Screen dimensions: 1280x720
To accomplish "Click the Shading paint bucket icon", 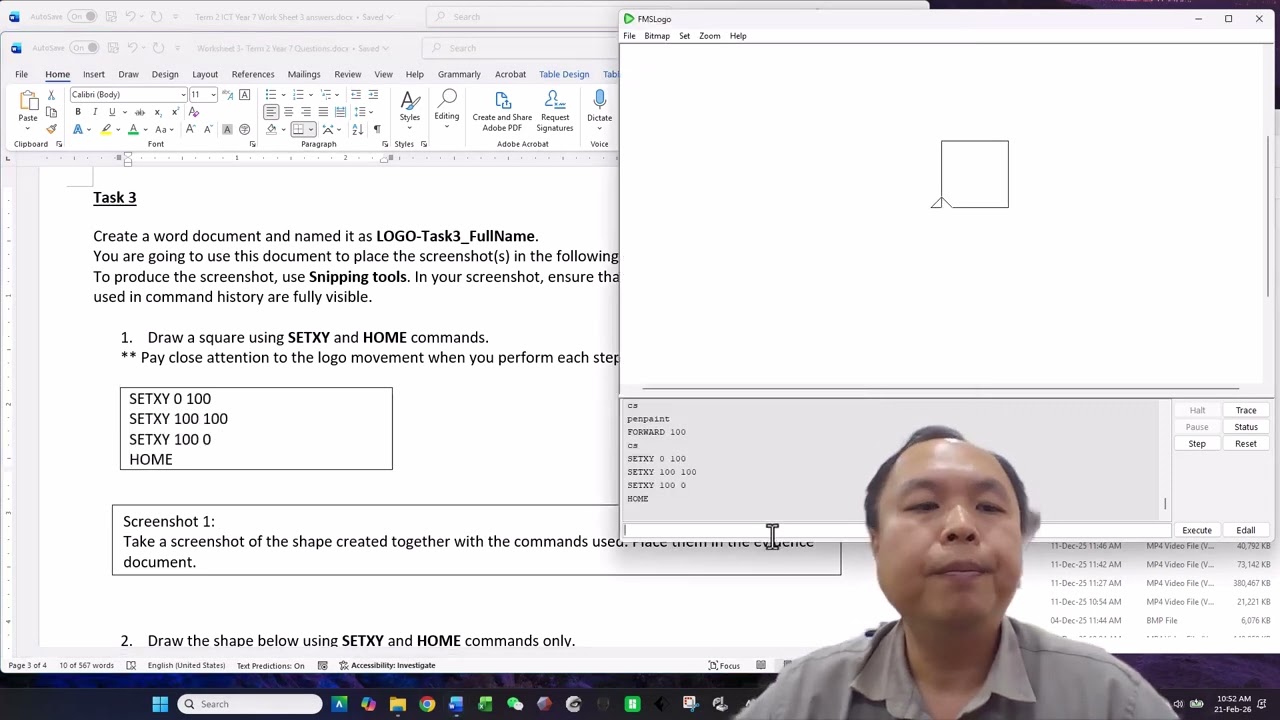I will [272, 129].
